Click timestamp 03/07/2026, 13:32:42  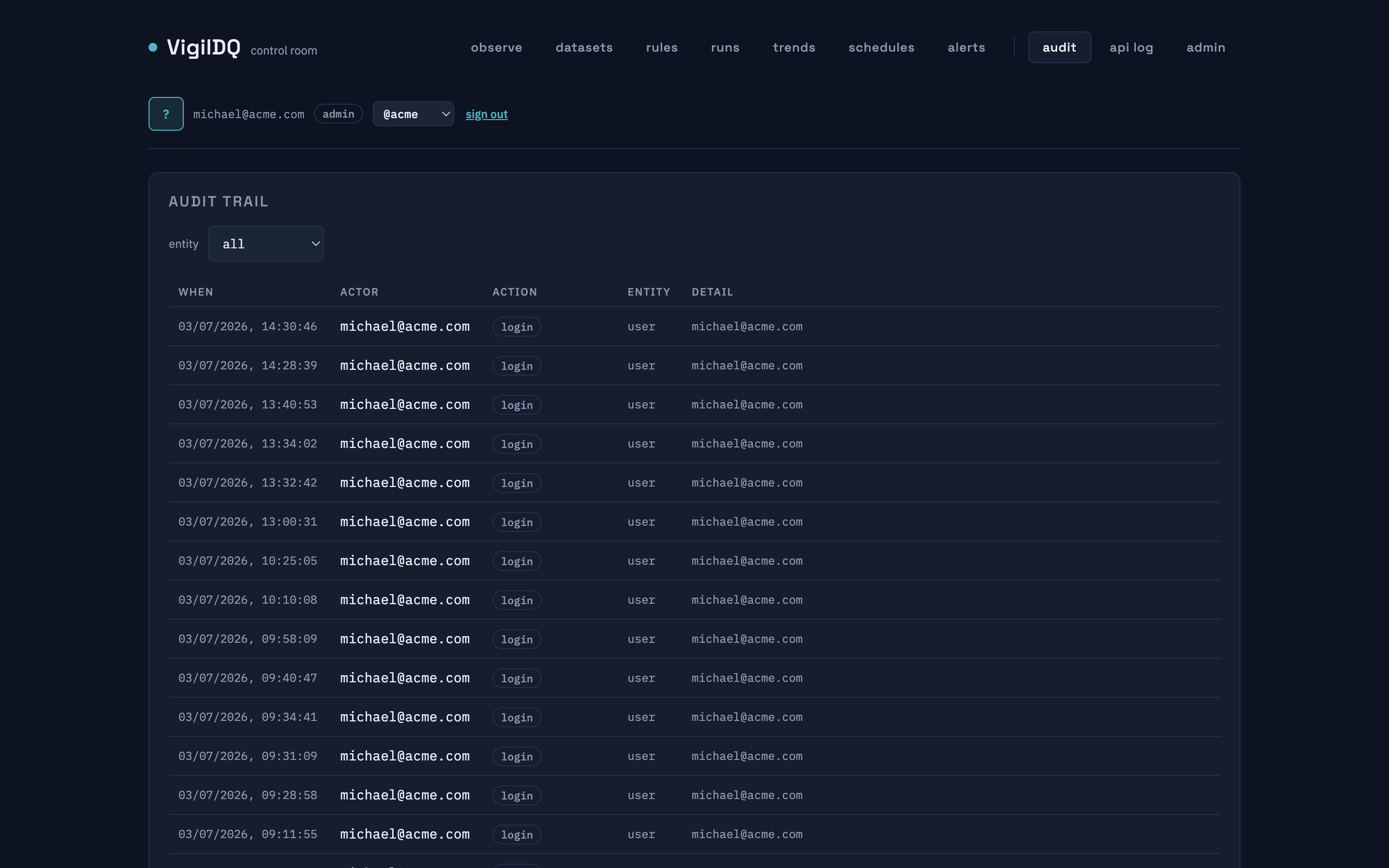247,483
